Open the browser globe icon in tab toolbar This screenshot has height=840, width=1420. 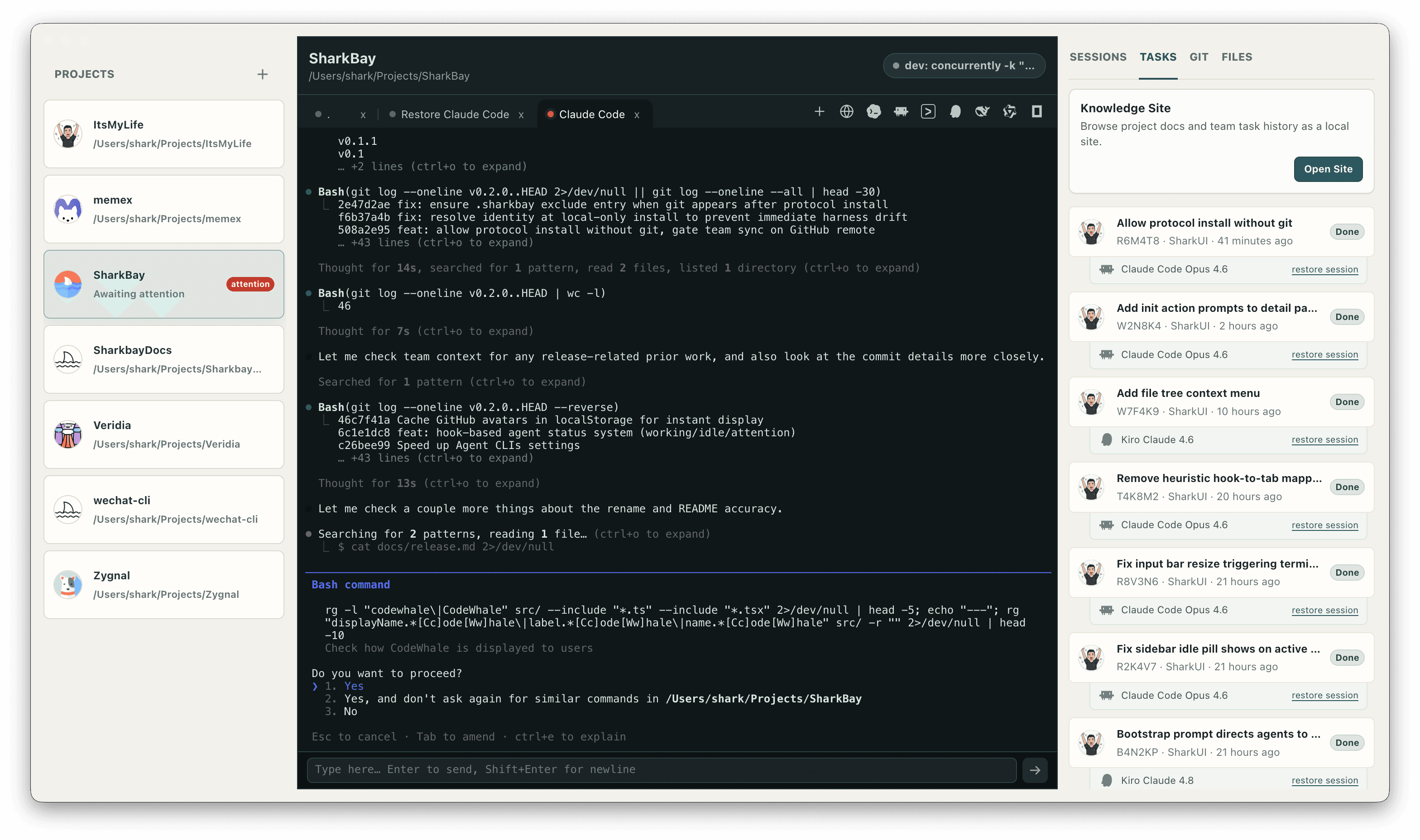coord(846,111)
